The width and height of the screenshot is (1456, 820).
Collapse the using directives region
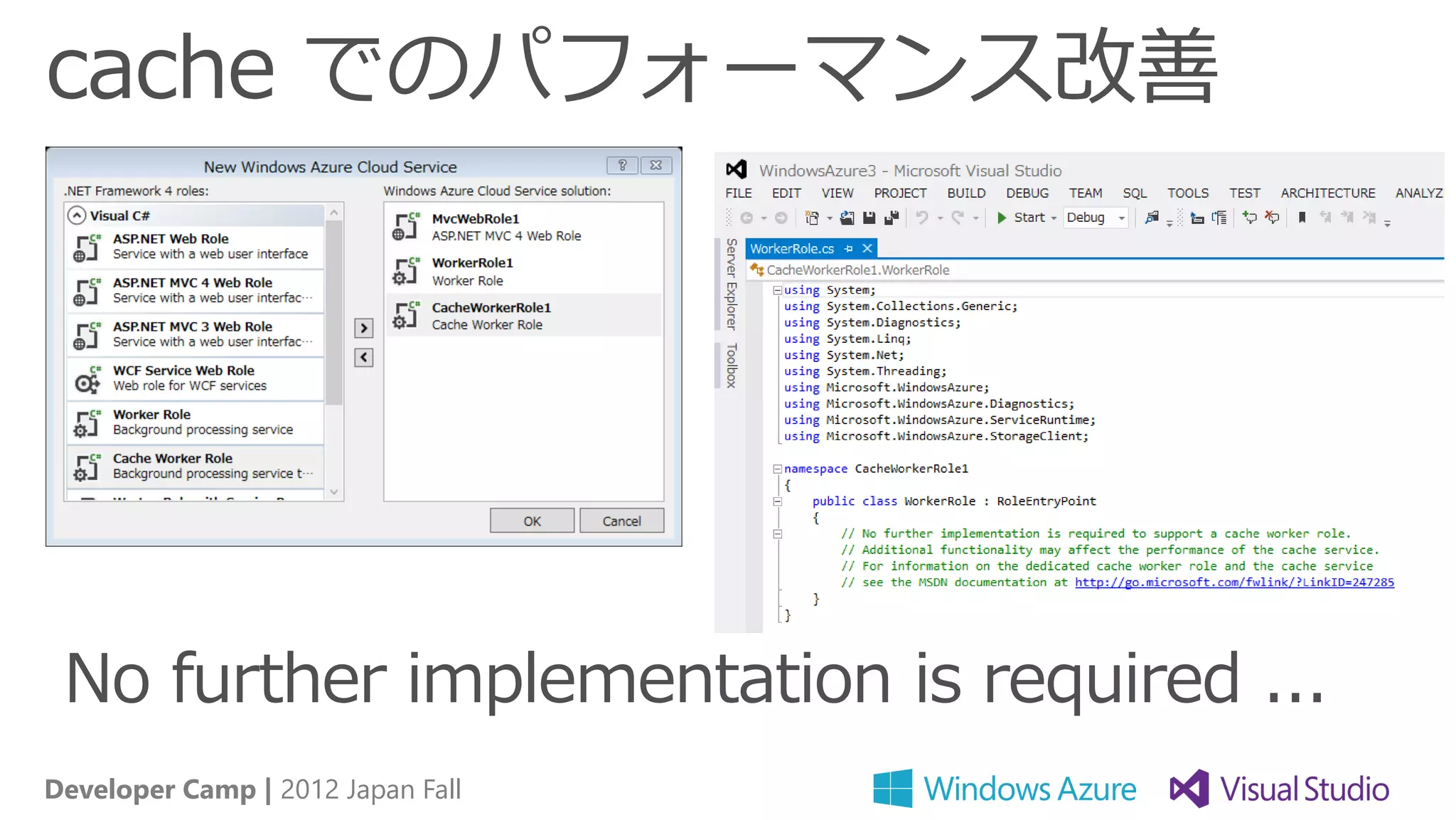click(777, 290)
